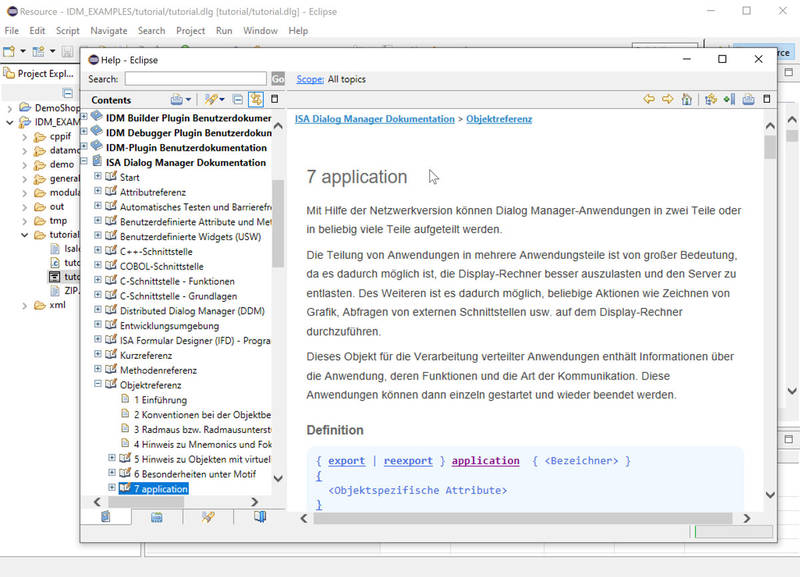Open the Index view tab icon
This screenshot has height=577, width=800.
pos(157,517)
